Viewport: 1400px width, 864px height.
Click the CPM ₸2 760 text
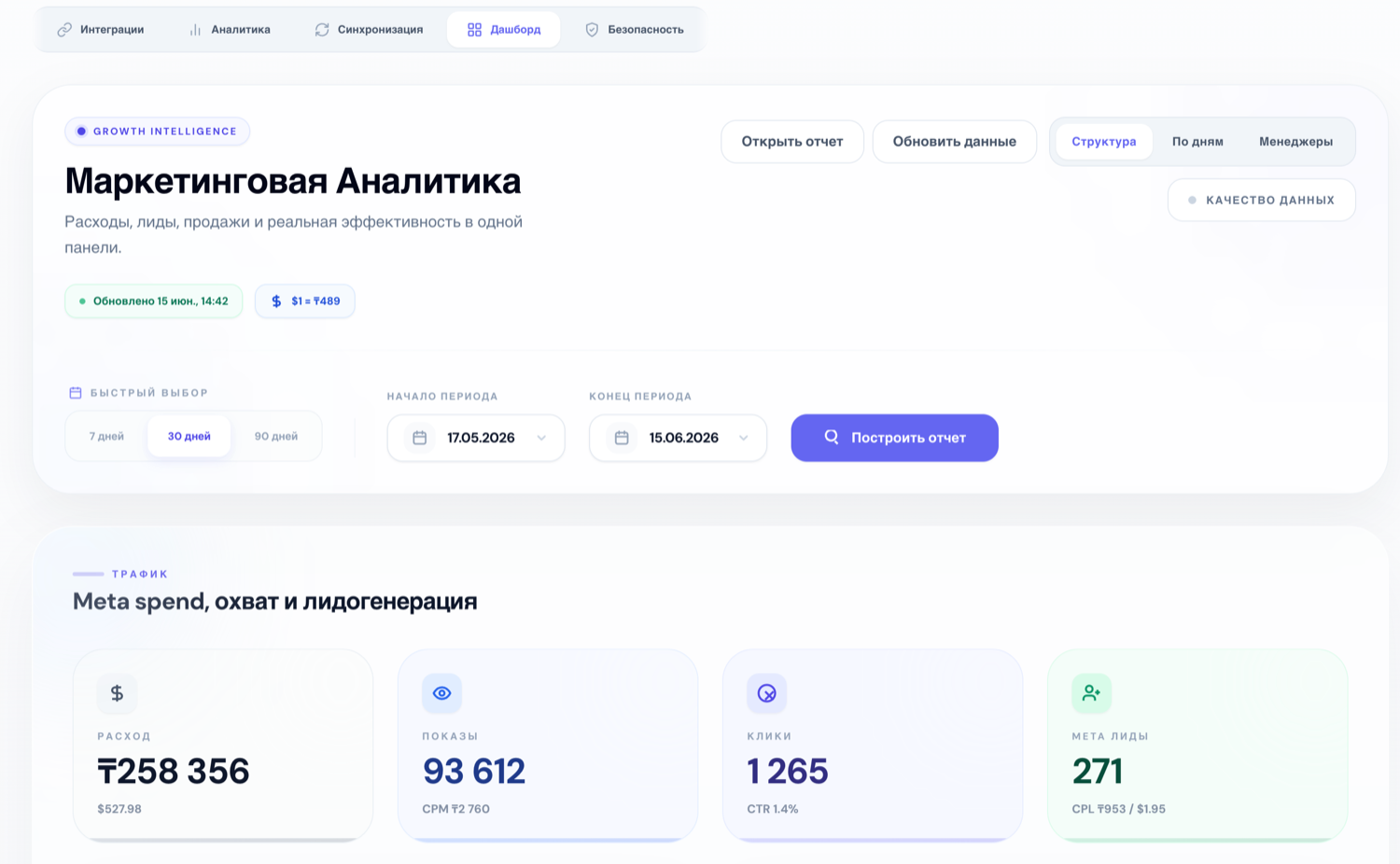(x=455, y=809)
